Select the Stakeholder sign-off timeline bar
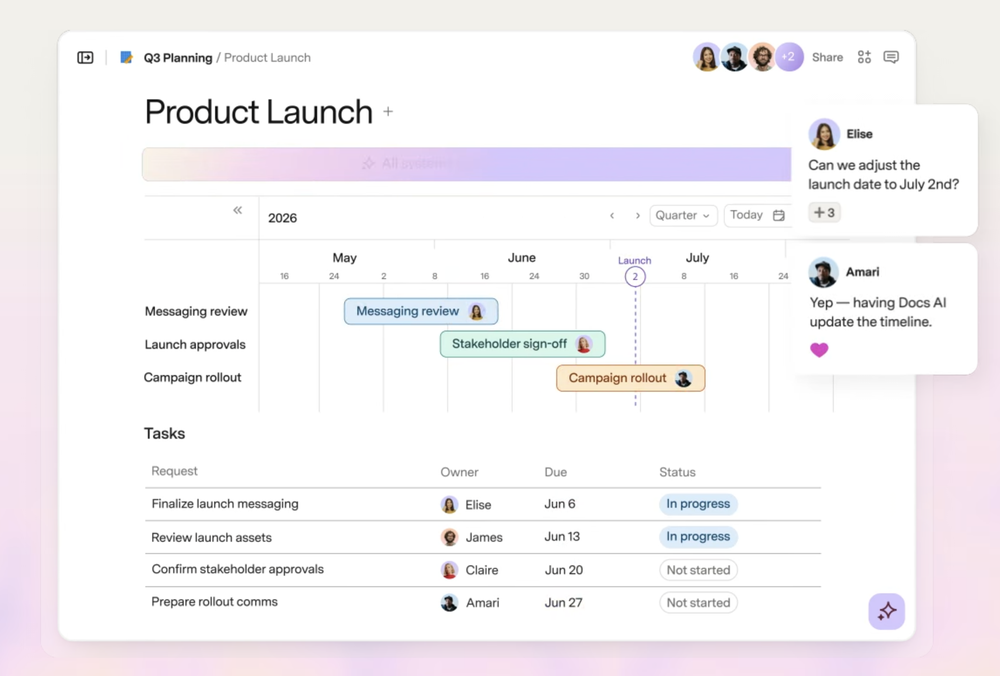The image size is (1000, 676). click(x=522, y=344)
